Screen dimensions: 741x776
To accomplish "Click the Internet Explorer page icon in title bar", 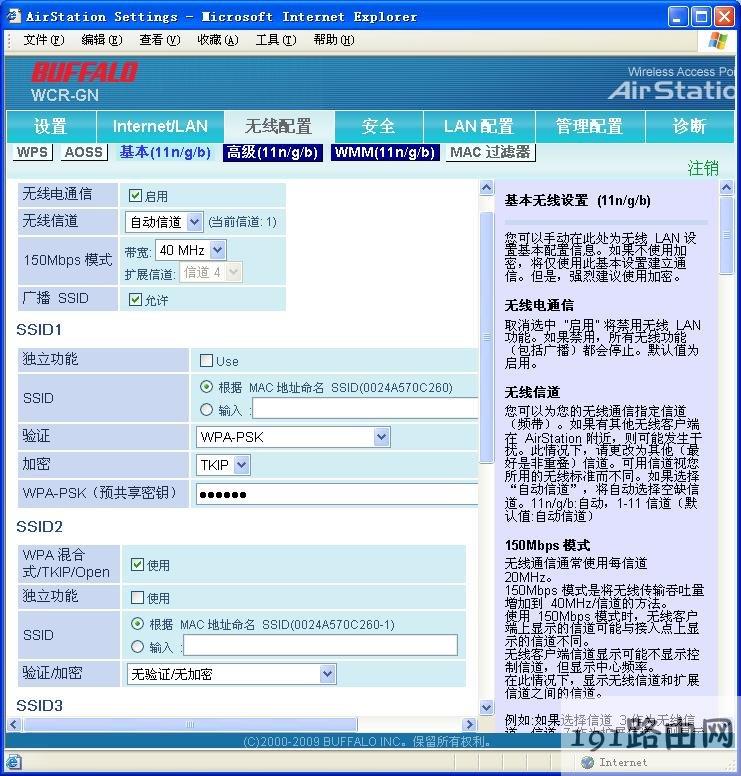I will click(x=13, y=16).
